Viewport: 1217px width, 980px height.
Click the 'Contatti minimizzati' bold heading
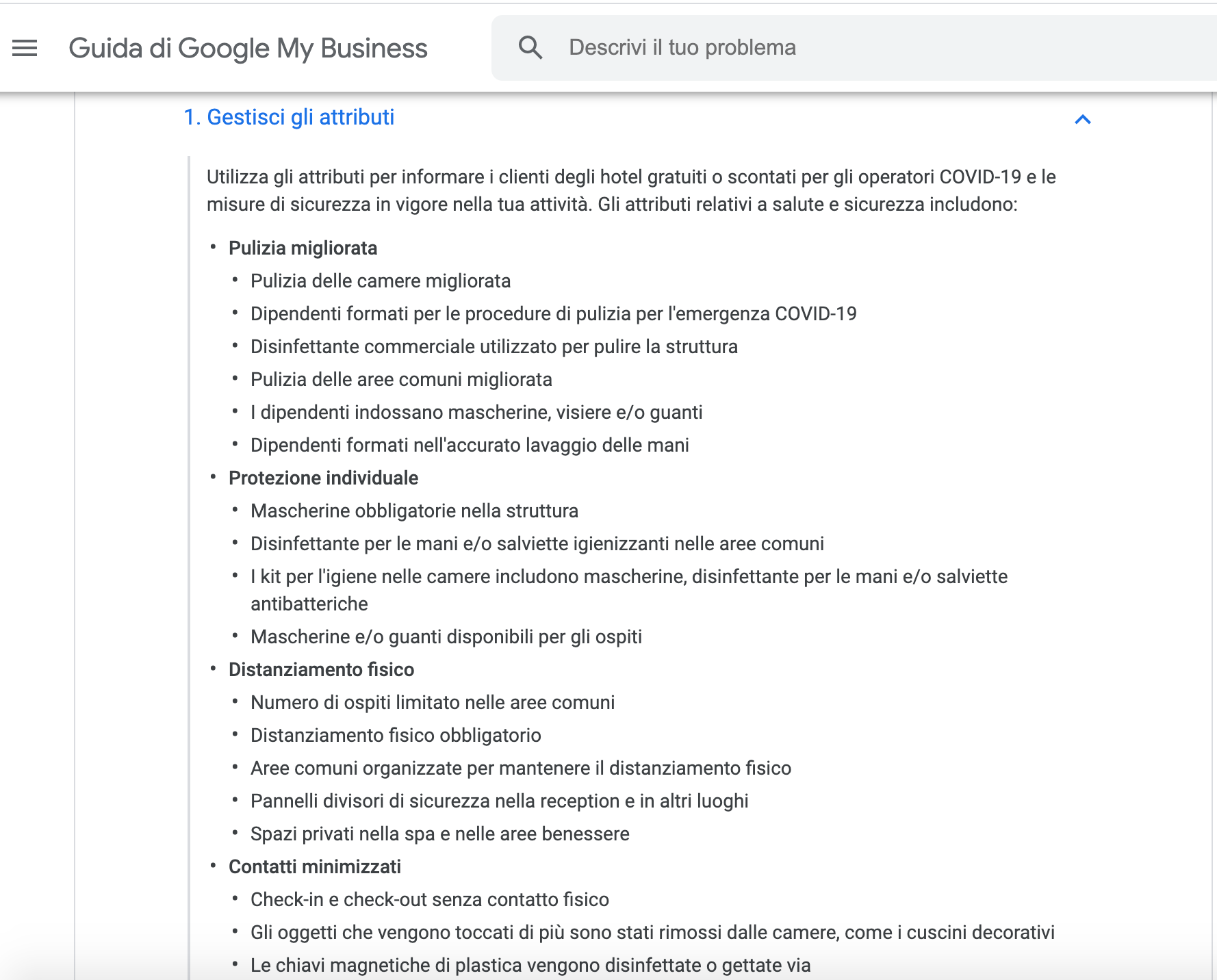click(314, 866)
